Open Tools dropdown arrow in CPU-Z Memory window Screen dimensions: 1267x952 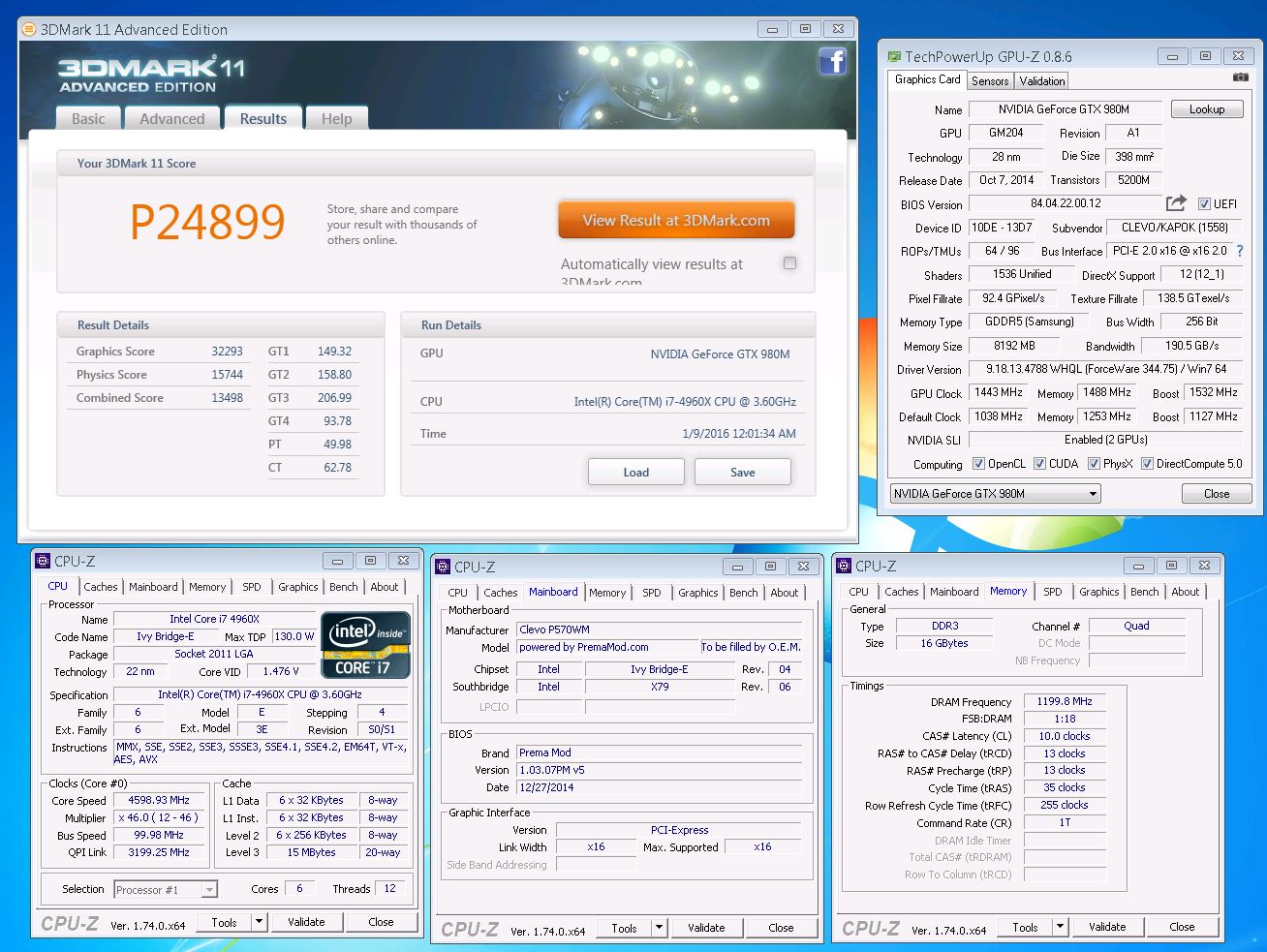[x=1060, y=927]
